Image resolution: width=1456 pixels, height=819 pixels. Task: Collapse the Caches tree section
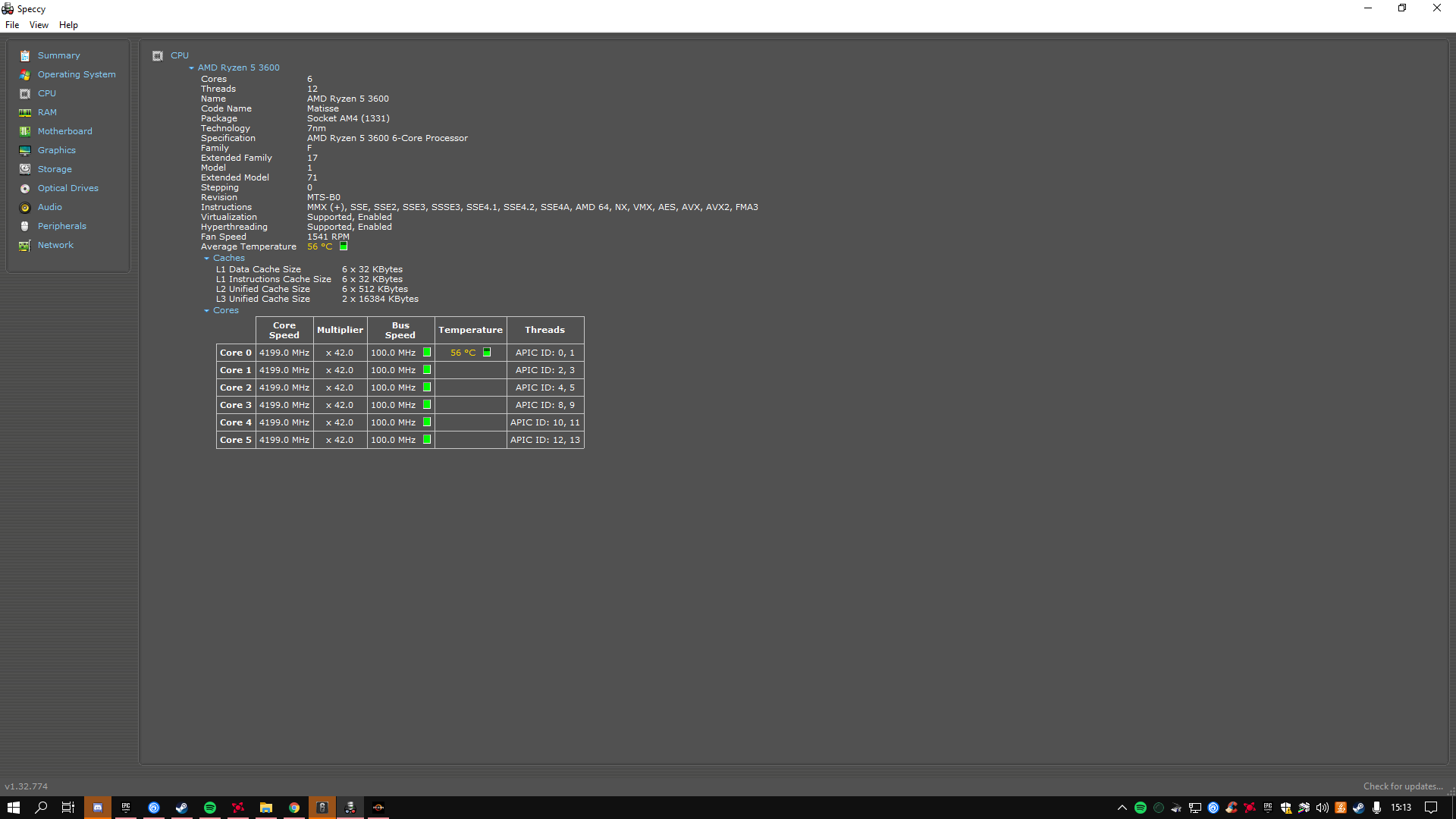206,258
